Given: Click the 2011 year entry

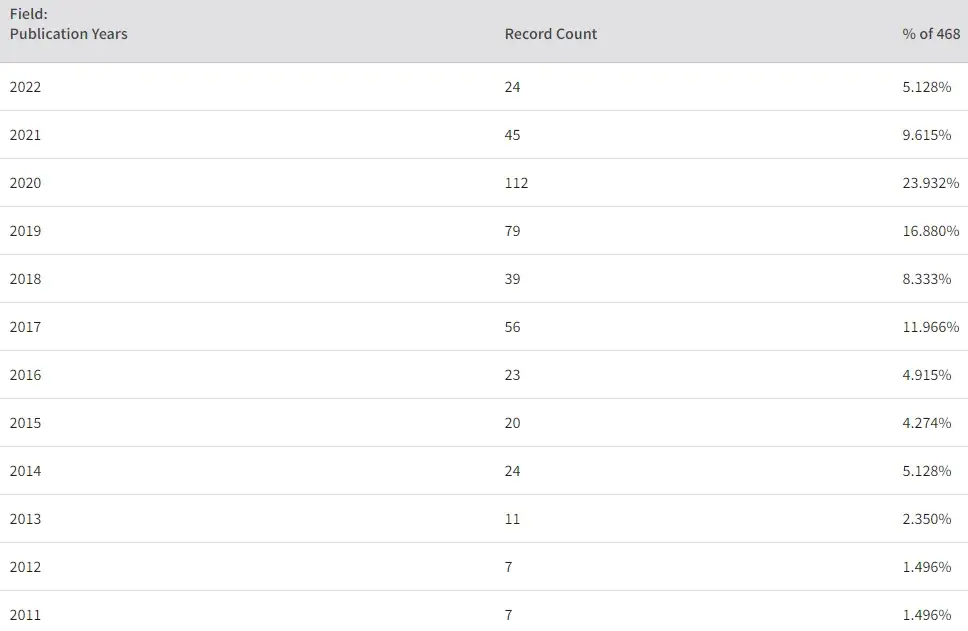Looking at the screenshot, I should [x=25, y=615].
